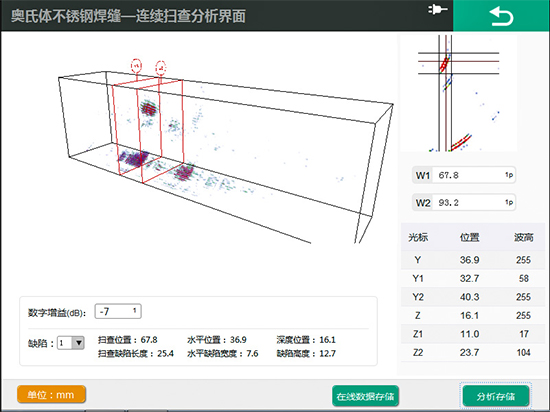Click the 分析存储 button
The image size is (550, 412).
pos(496,396)
